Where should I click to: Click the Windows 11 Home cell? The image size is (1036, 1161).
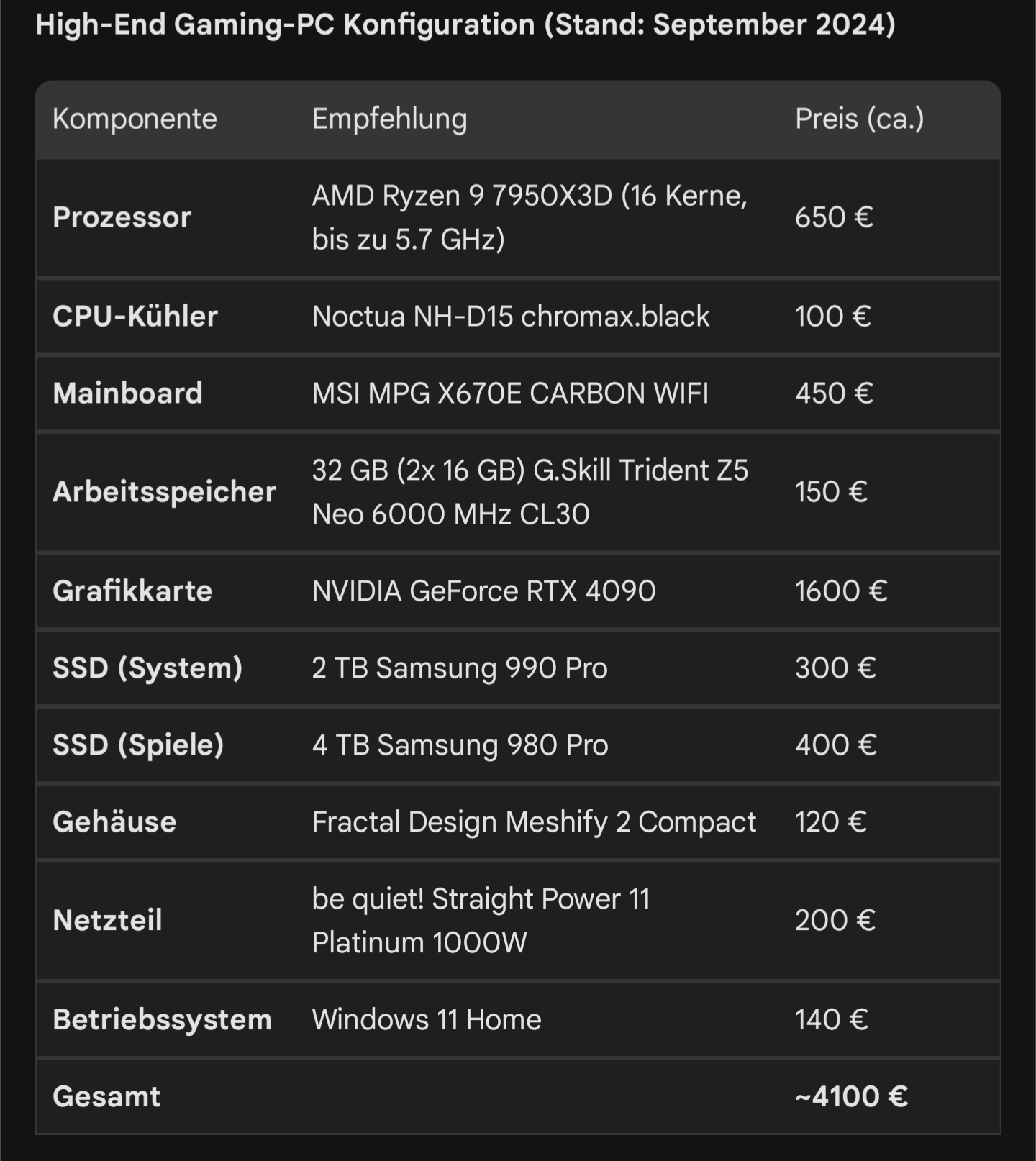[x=426, y=1020]
